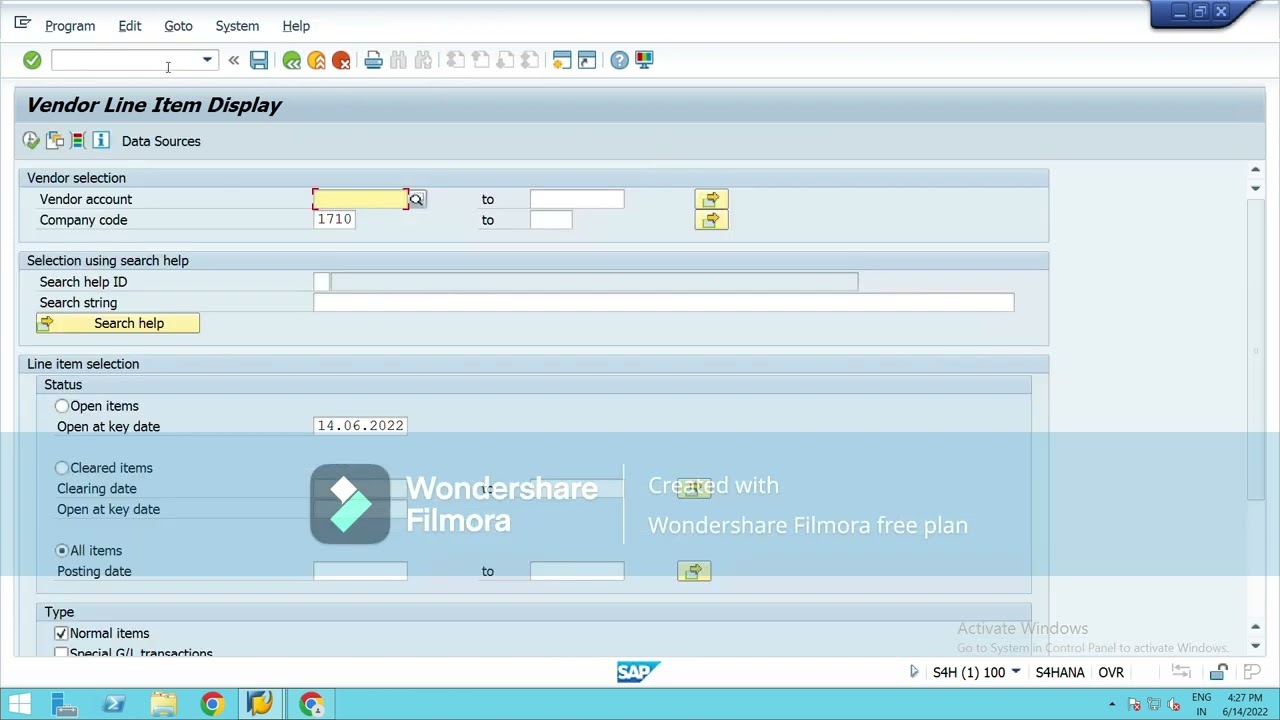Select the Open items radio button

point(62,406)
